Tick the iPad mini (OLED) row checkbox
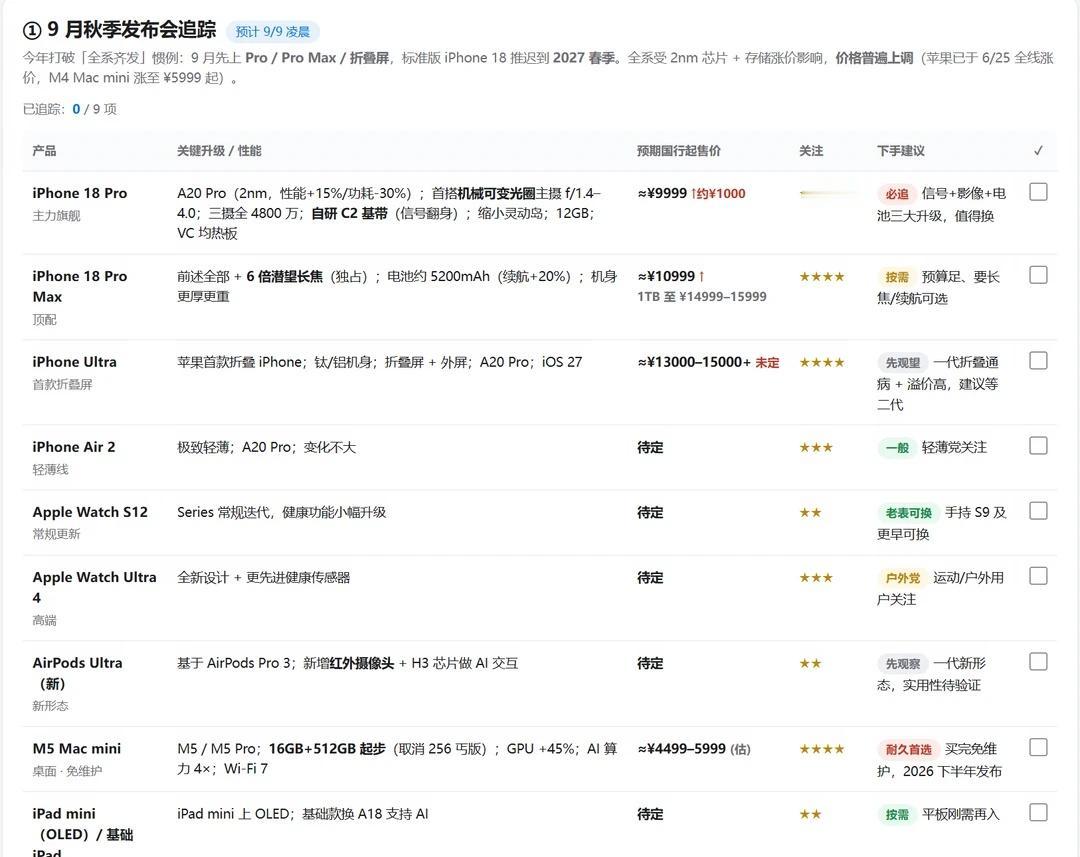 (1038, 812)
